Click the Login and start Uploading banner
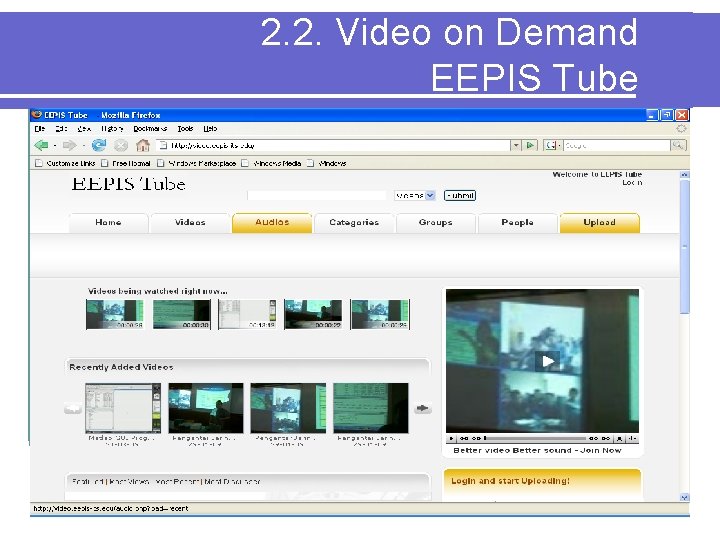 point(542,481)
